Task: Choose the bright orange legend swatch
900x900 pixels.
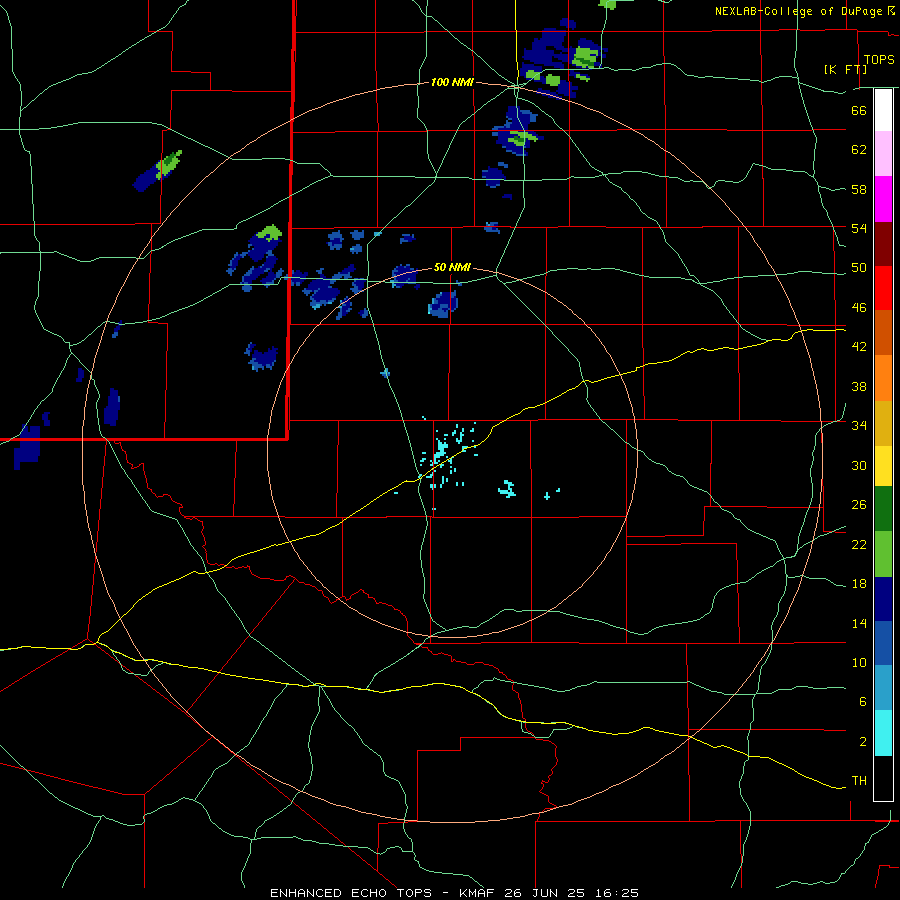Action: pyautogui.click(x=883, y=378)
